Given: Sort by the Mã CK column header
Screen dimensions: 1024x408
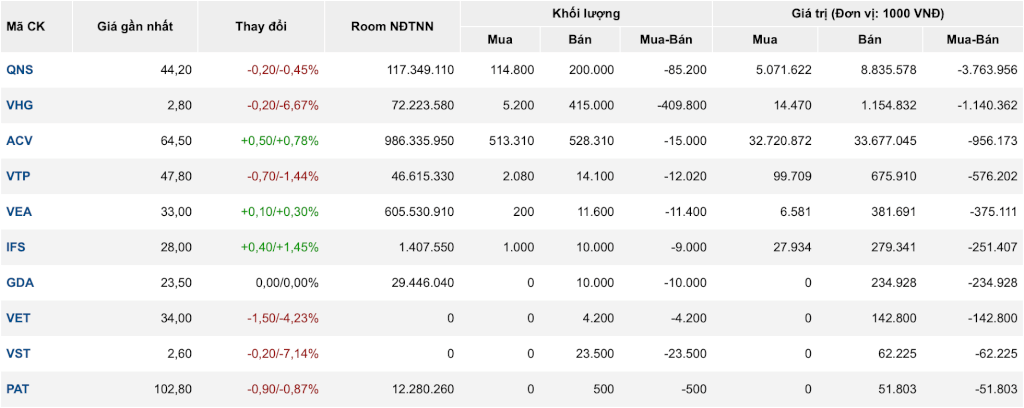Looking at the screenshot, I should tap(23, 27).
